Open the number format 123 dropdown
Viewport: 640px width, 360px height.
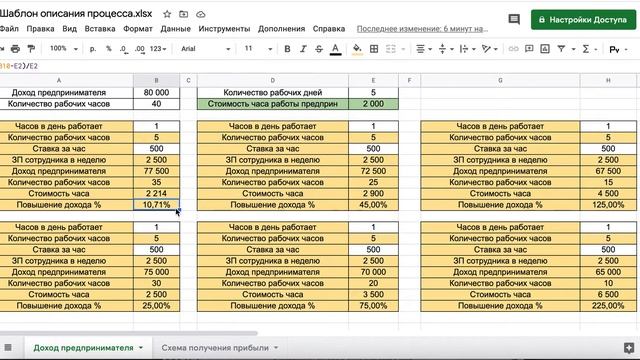click(x=158, y=49)
